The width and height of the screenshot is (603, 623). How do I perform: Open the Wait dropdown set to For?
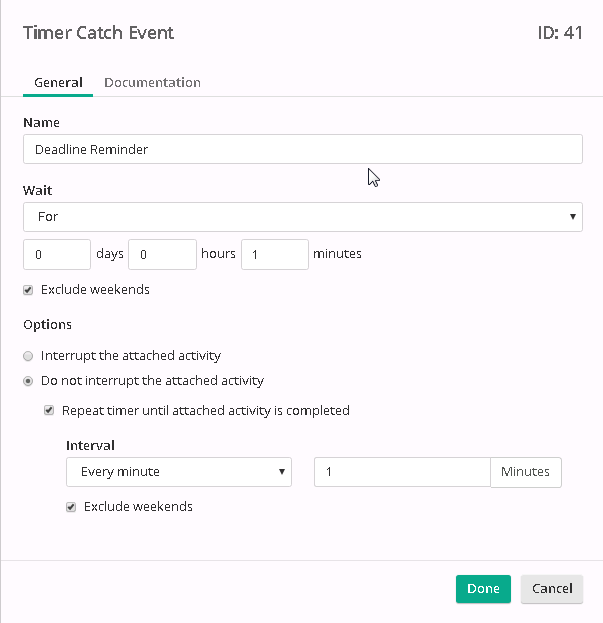303,217
